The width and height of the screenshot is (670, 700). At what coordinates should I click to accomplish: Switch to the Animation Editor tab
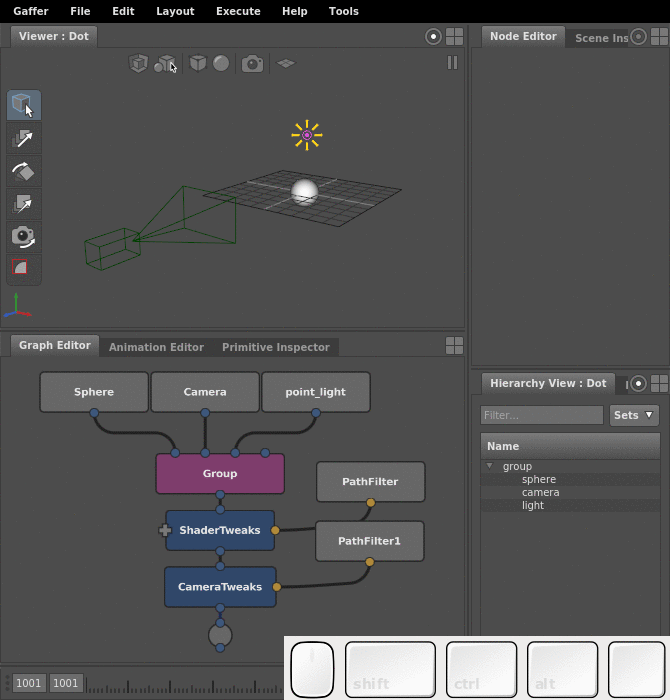point(156,347)
